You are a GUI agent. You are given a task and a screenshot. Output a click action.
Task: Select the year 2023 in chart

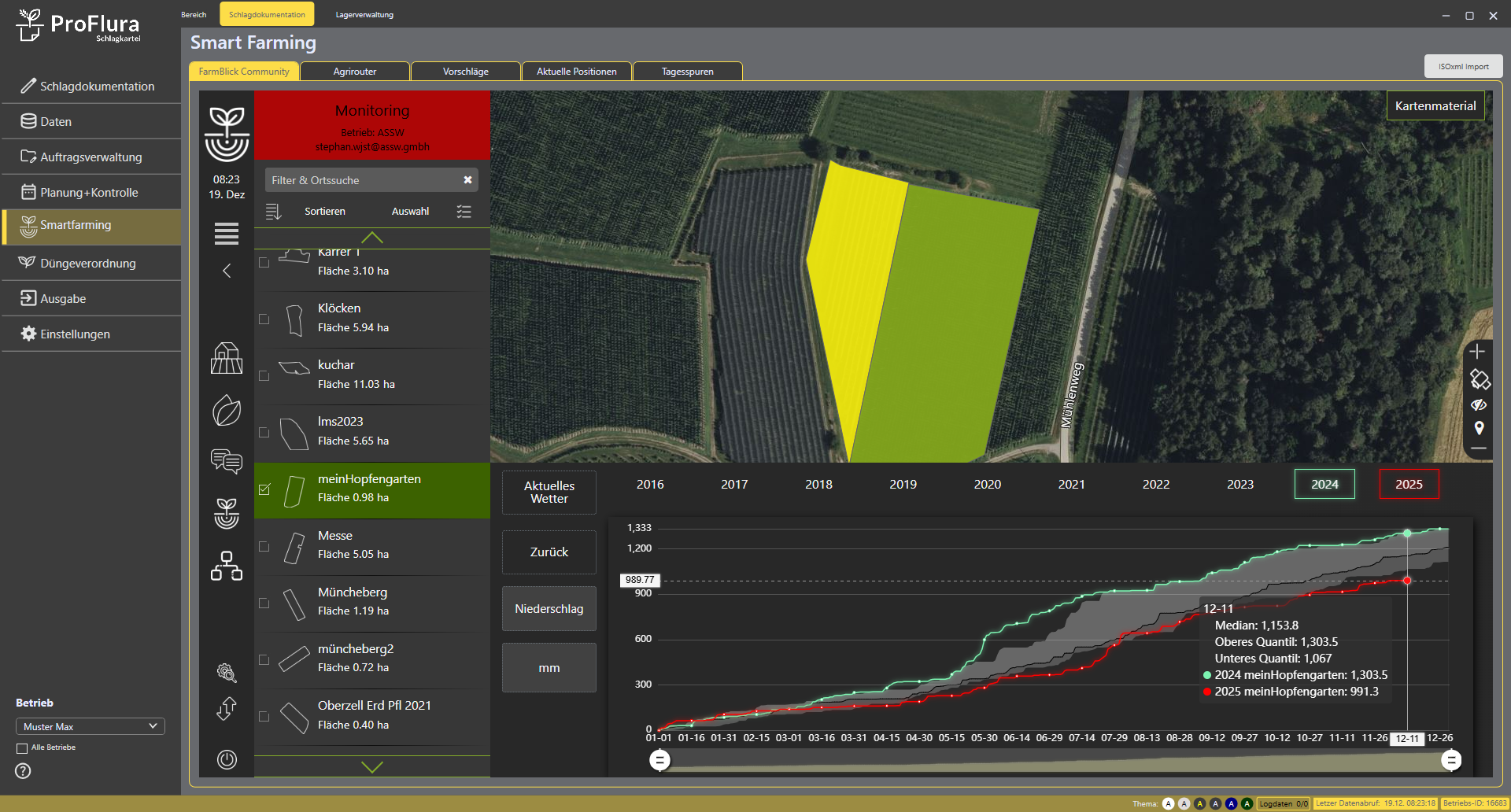[1239, 485]
